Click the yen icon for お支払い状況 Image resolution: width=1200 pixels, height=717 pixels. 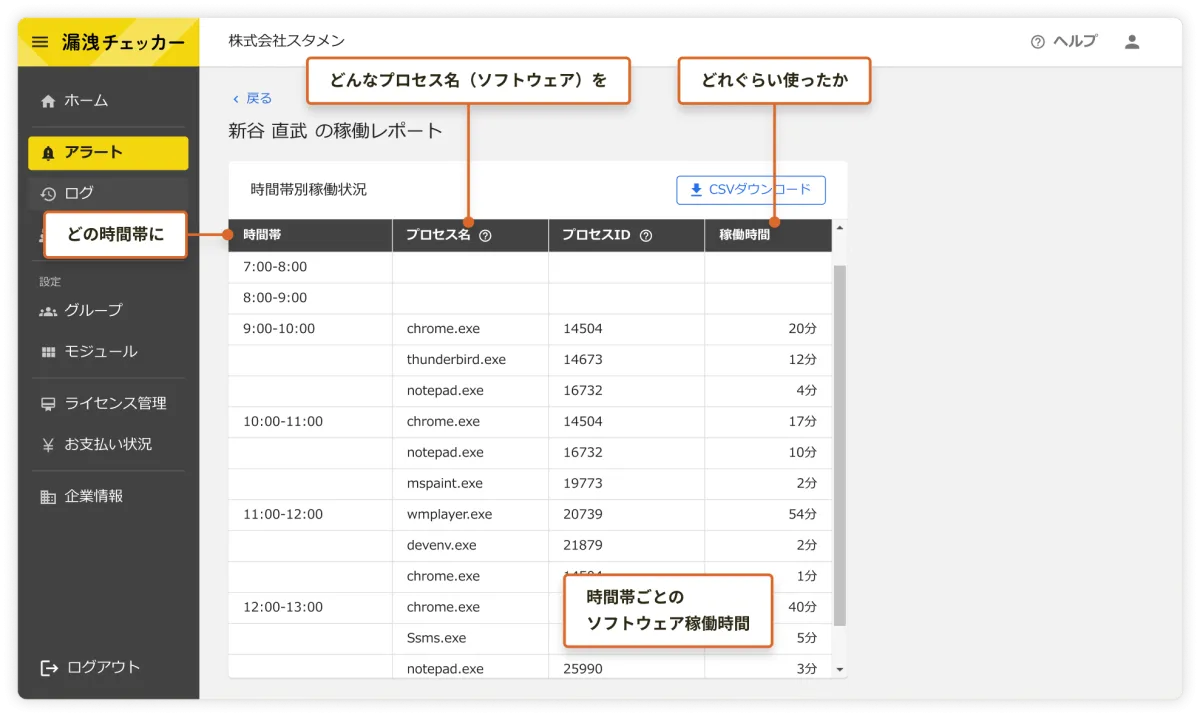coord(48,445)
